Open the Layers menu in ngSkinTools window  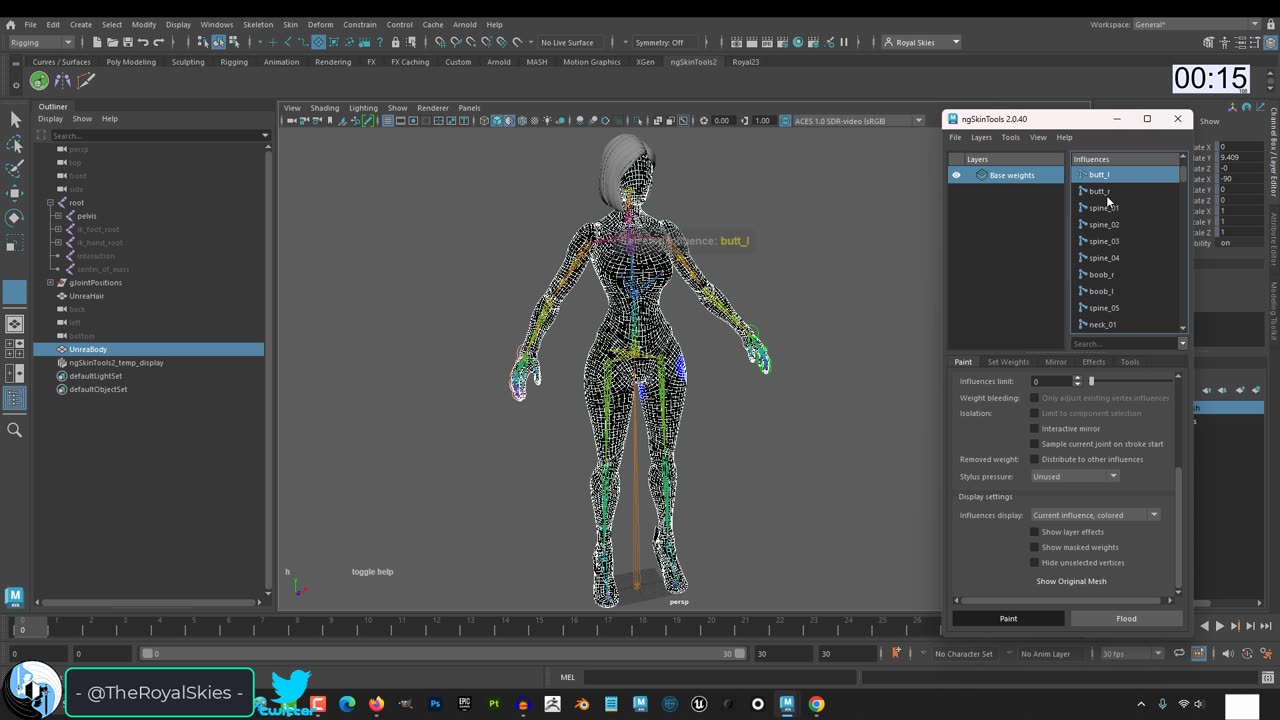[981, 138]
